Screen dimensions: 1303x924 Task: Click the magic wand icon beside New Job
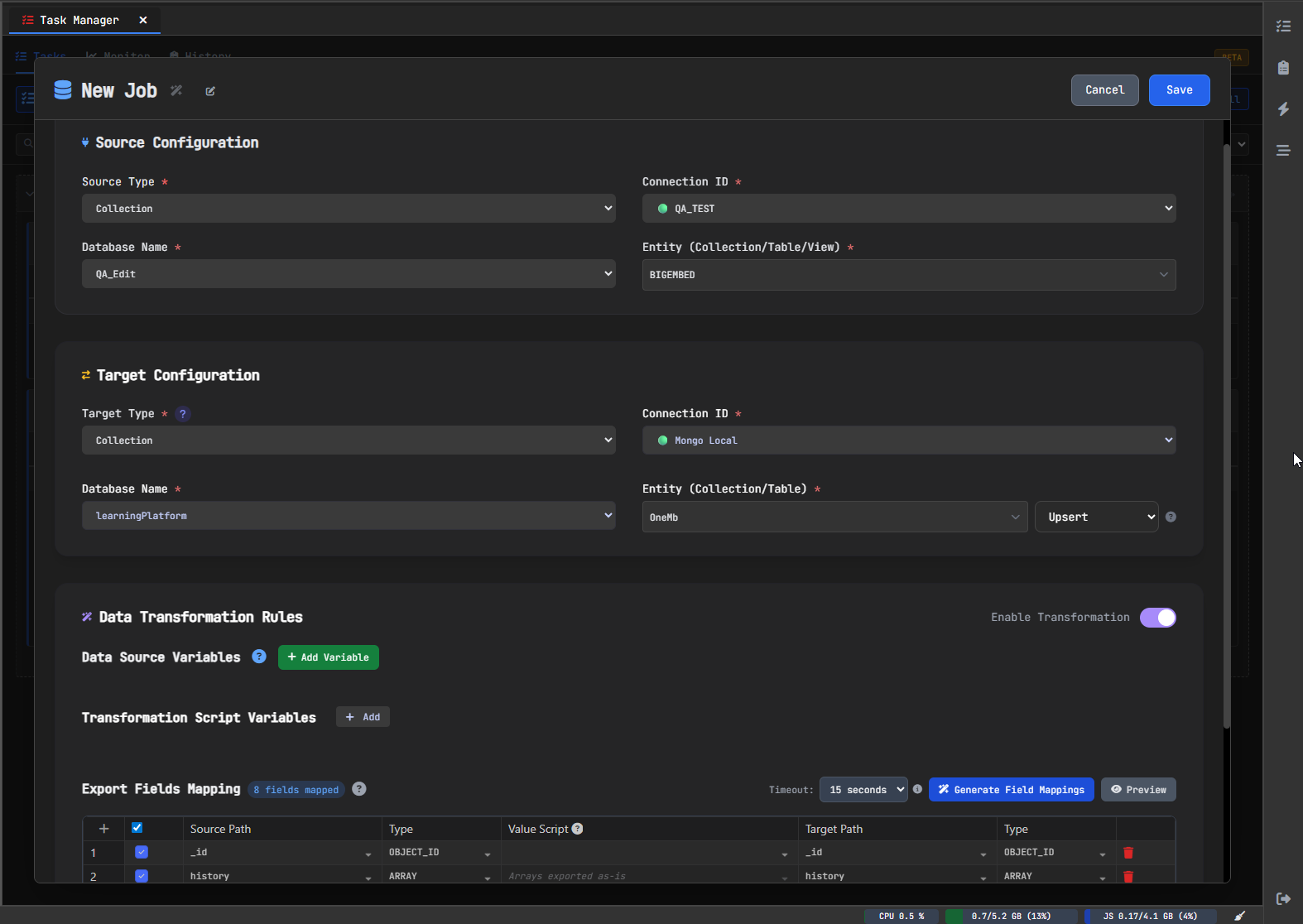[x=176, y=90]
